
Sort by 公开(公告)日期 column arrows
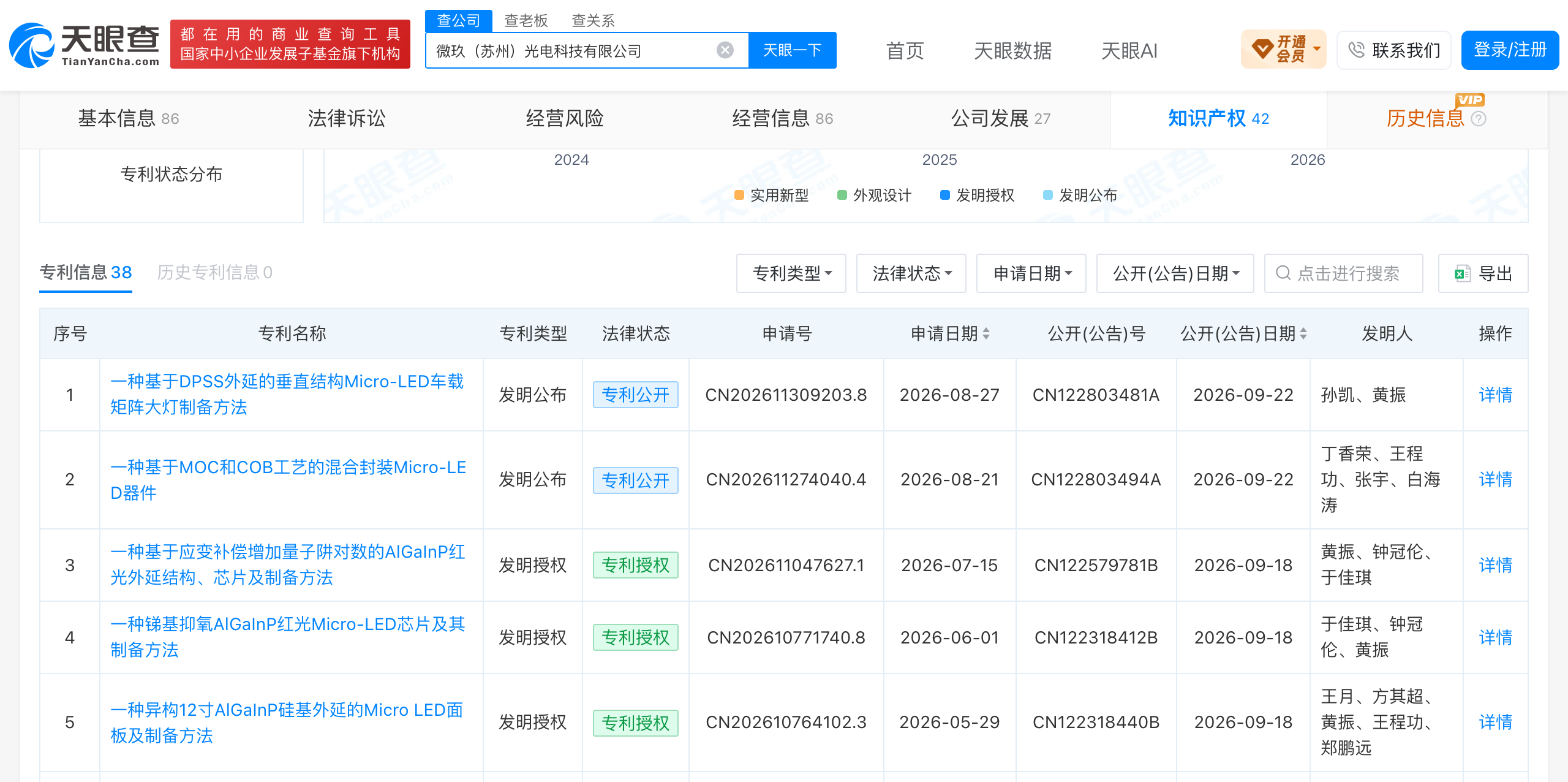tap(1303, 333)
